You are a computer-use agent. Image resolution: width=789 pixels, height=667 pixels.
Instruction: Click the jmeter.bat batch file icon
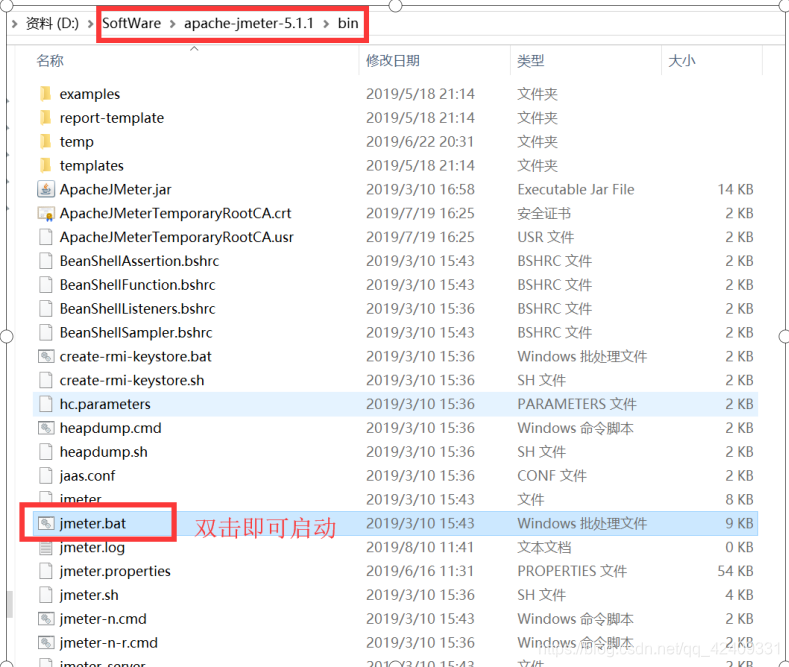[46, 523]
